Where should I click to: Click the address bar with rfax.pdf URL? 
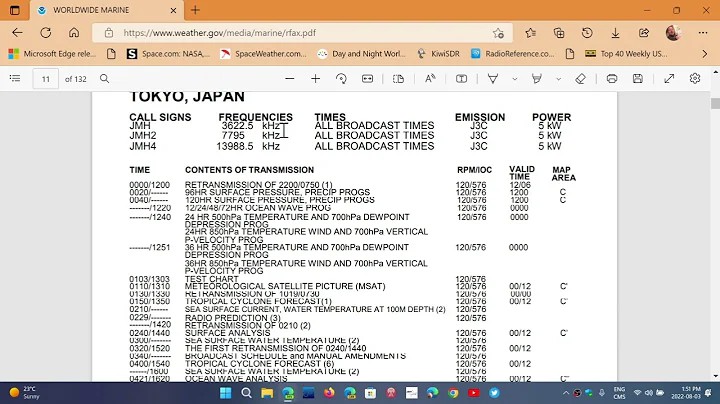(x=303, y=33)
